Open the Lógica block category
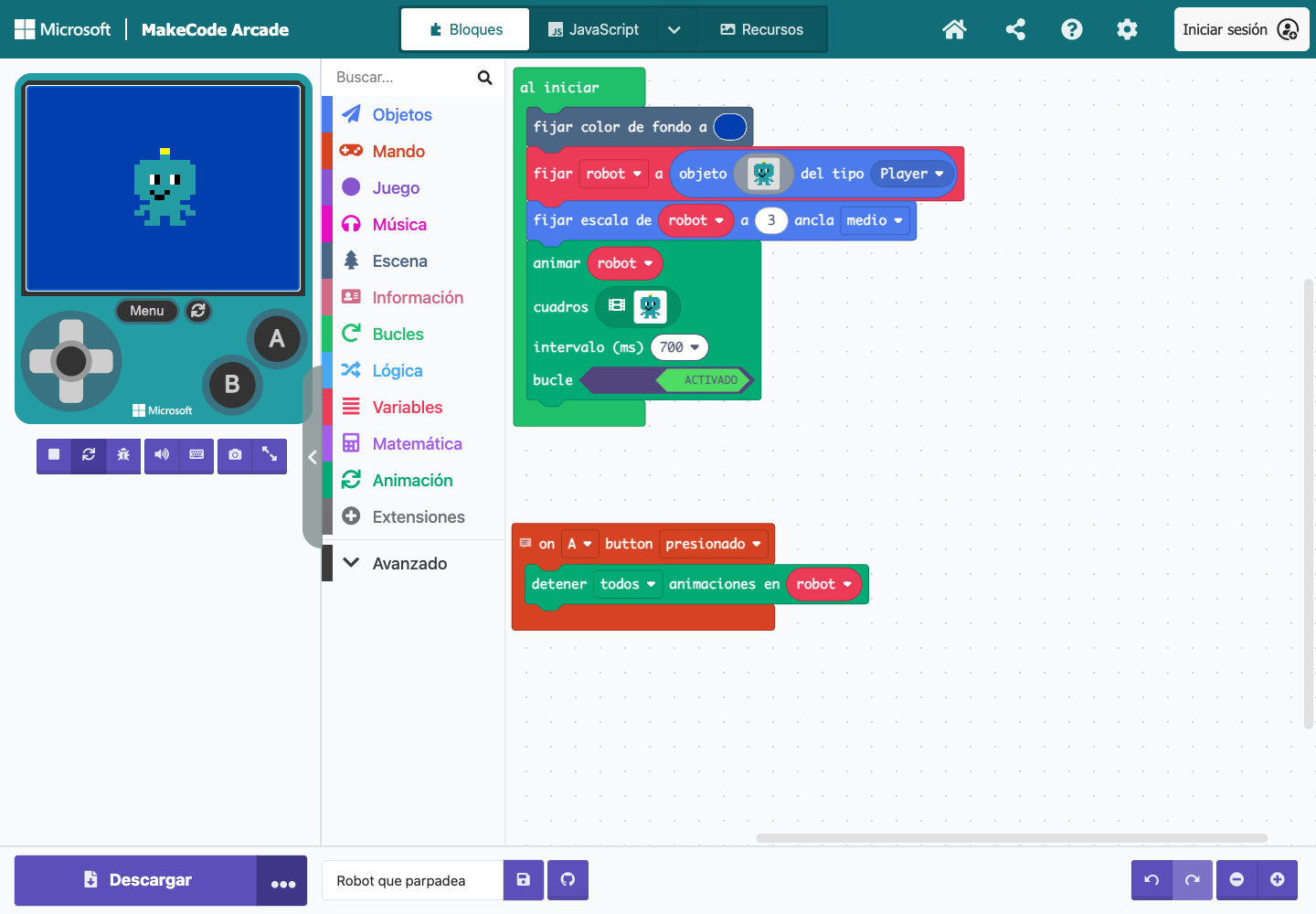1316x914 pixels. [413, 370]
